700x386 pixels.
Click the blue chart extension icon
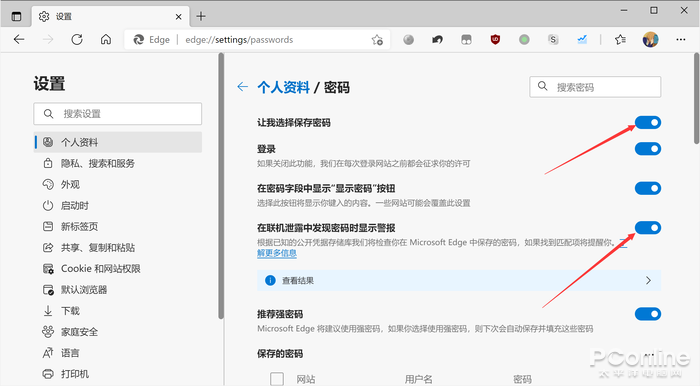coord(582,40)
